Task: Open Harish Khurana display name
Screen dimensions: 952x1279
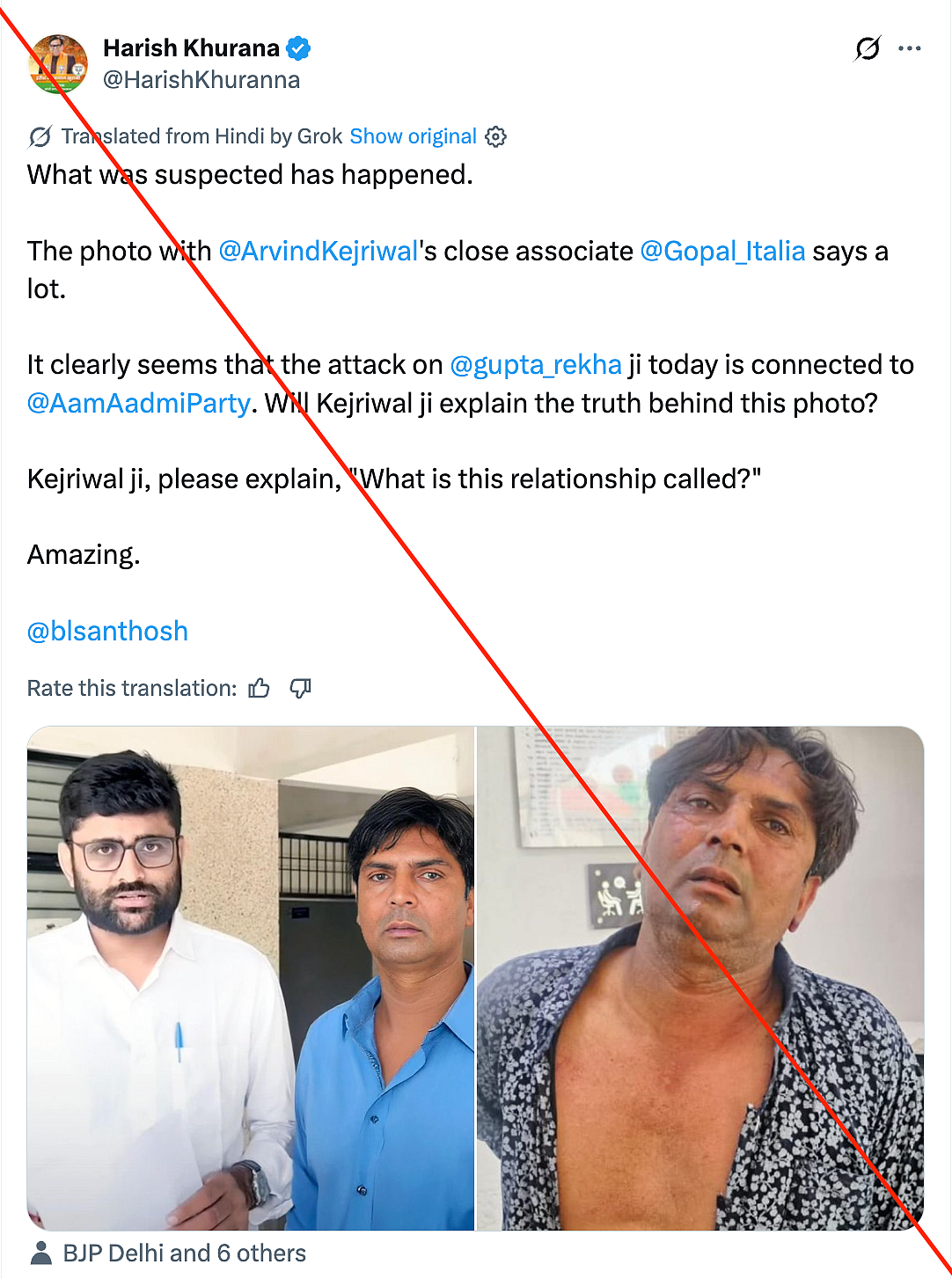Action: point(191,48)
